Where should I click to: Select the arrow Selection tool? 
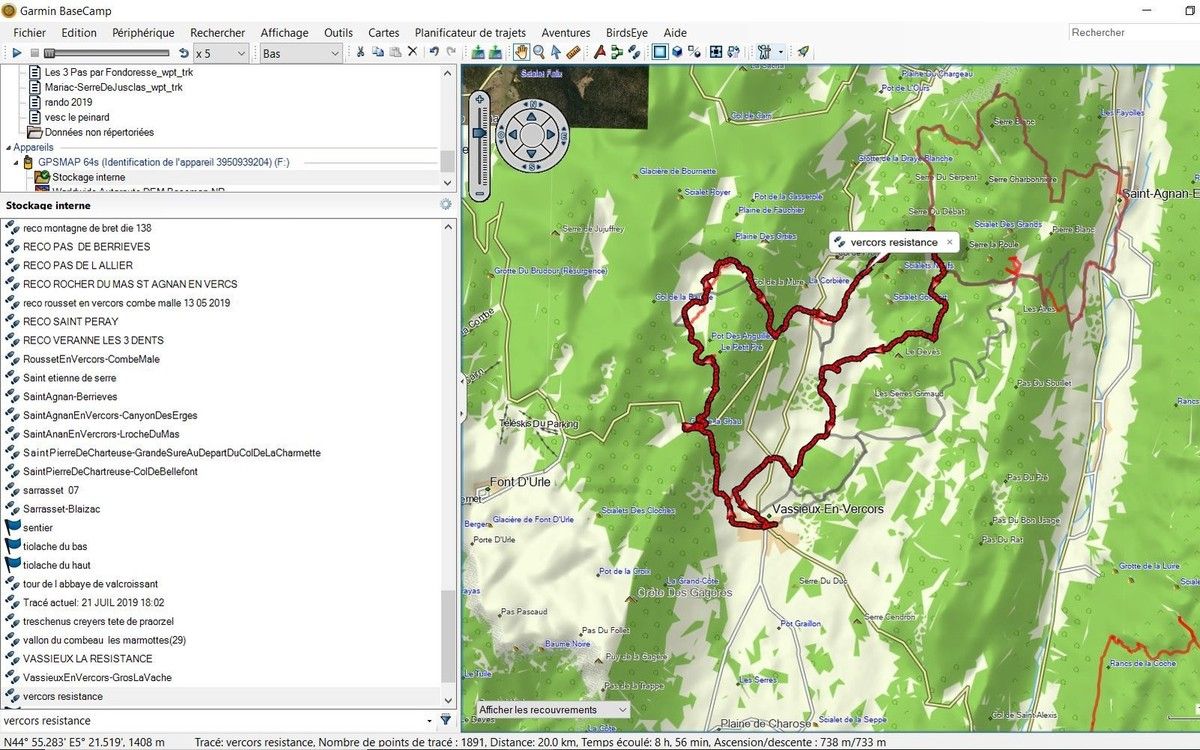[556, 52]
